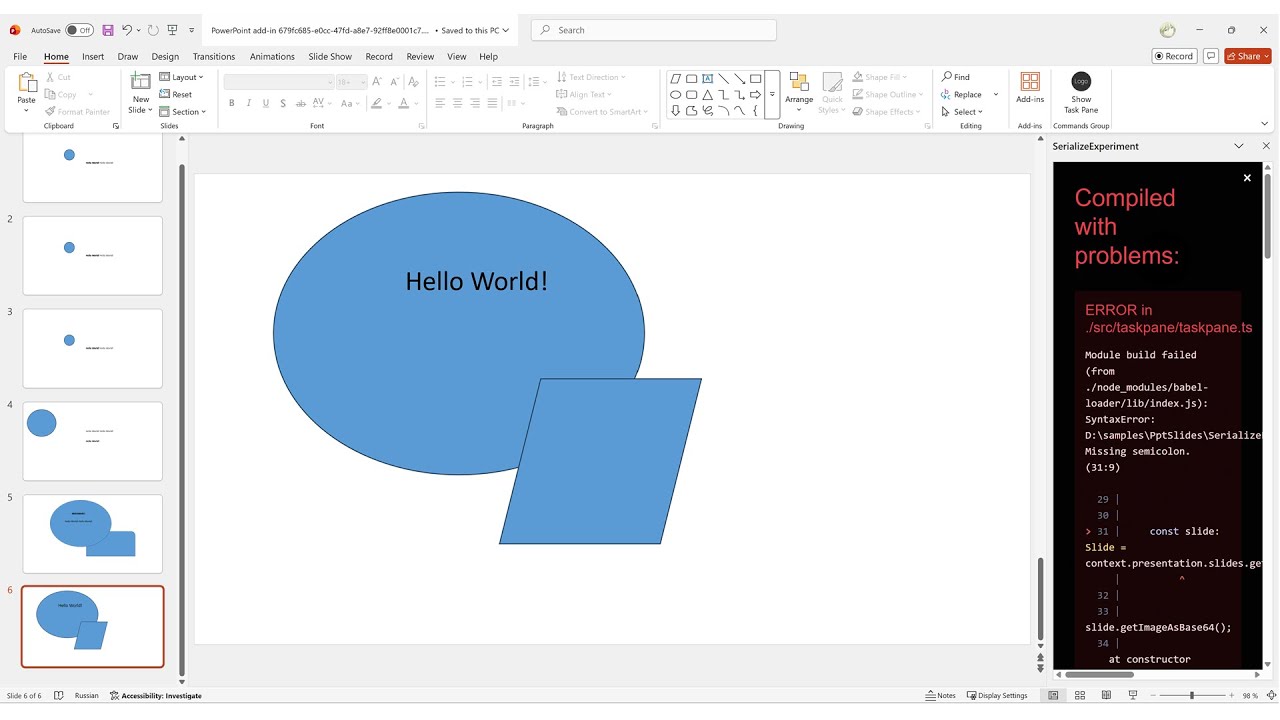Toggle the Notes pane
1280x720 pixels.
click(x=941, y=695)
